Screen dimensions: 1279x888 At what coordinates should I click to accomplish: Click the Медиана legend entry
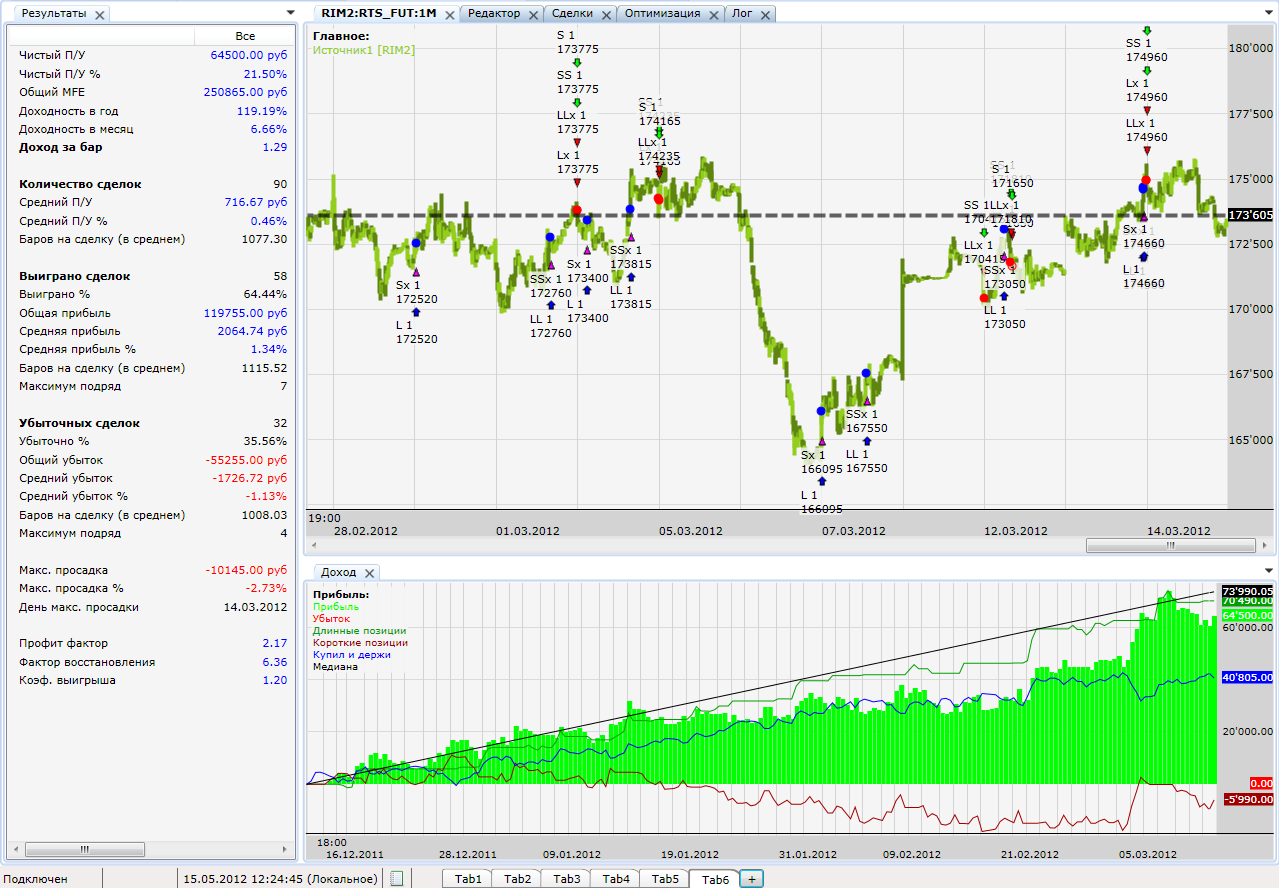coord(335,667)
